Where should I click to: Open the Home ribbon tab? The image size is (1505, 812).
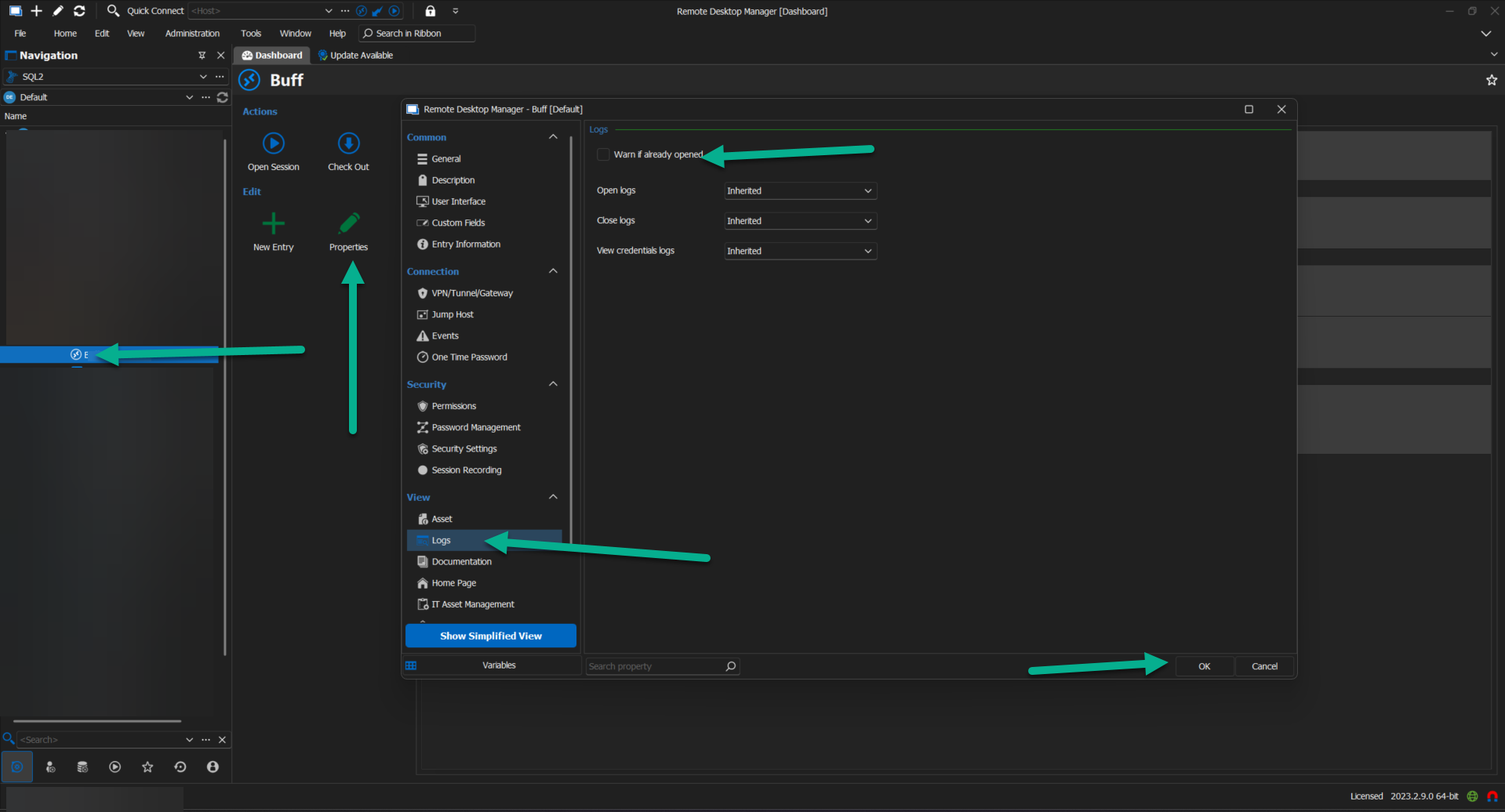(65, 34)
